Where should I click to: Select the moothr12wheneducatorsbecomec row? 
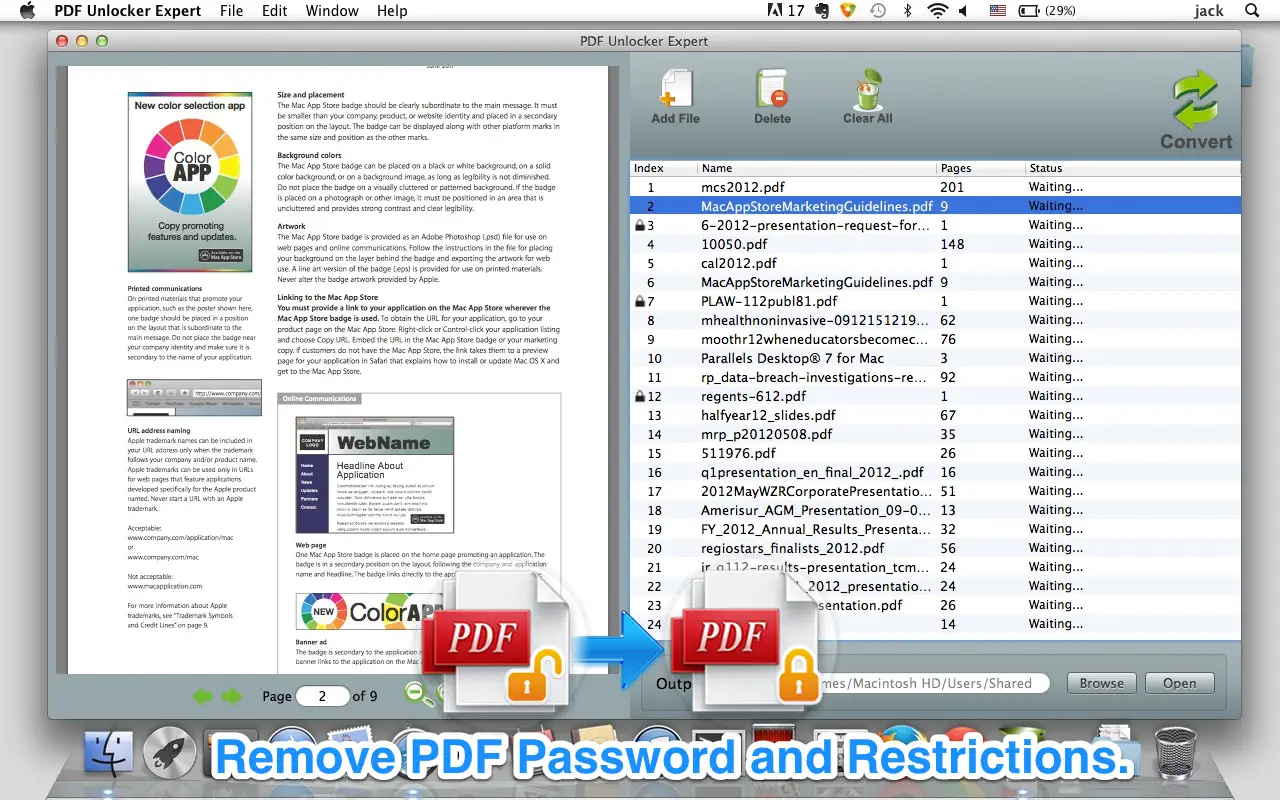tap(935, 339)
